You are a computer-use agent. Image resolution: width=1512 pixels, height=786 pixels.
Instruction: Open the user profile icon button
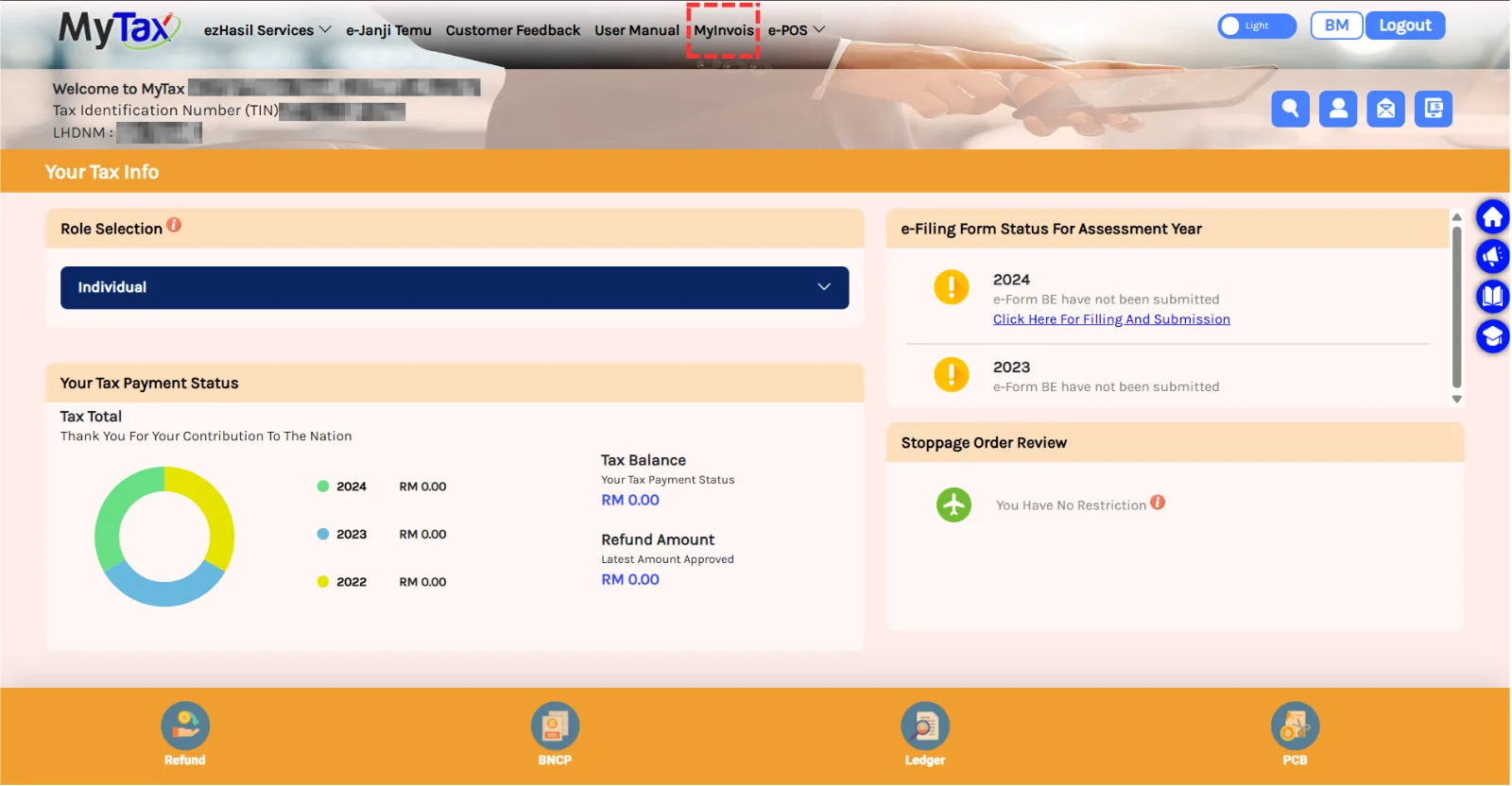click(1338, 109)
